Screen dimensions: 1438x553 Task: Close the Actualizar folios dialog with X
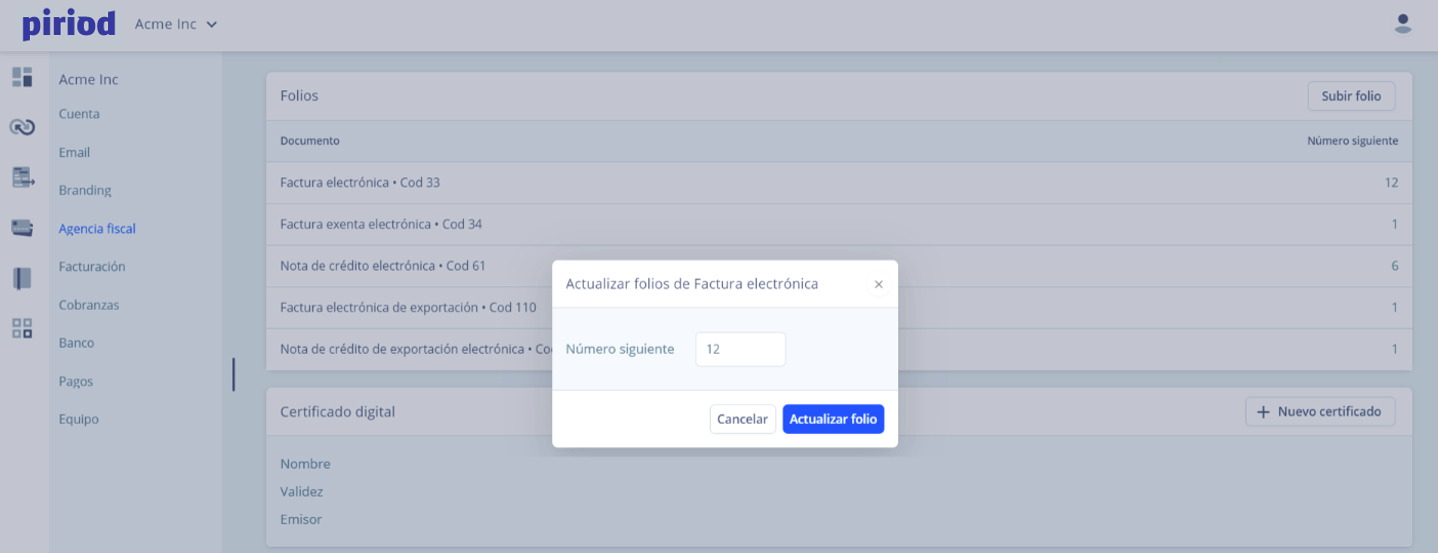(x=878, y=285)
